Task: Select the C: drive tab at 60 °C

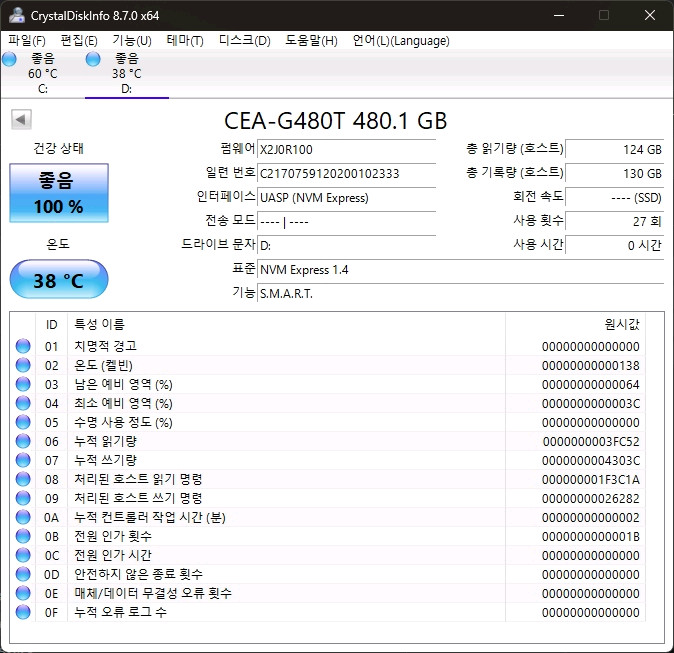Action: 43,74
